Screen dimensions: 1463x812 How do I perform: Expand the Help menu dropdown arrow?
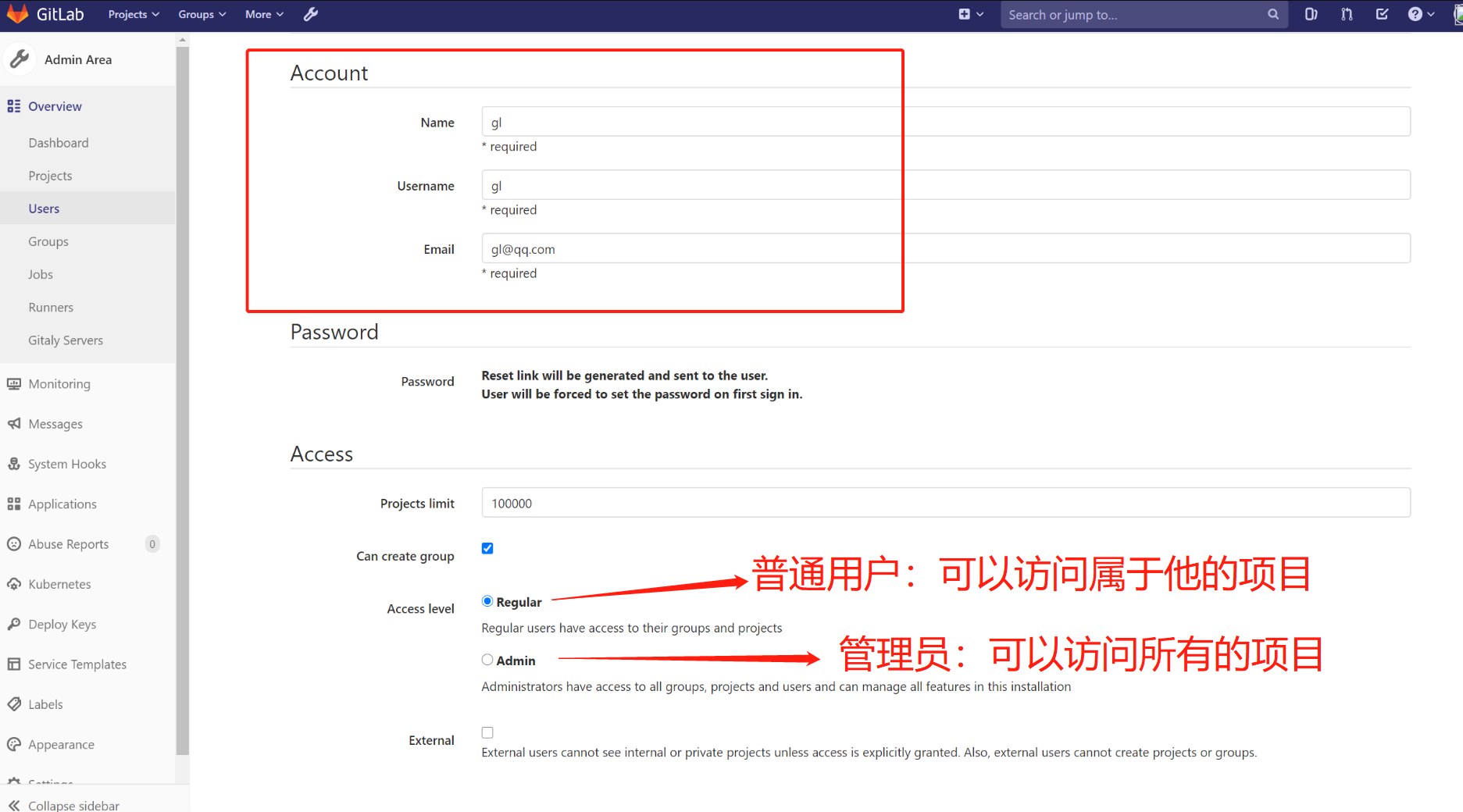(1431, 14)
